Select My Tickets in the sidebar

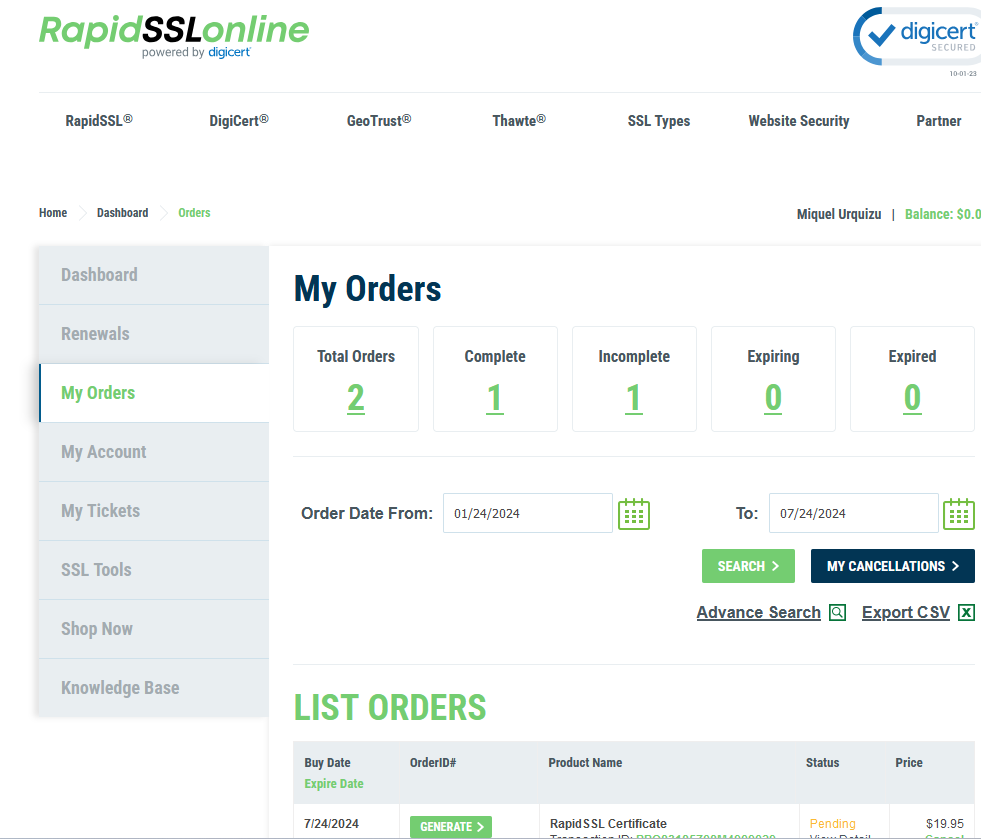pyautogui.click(x=154, y=511)
